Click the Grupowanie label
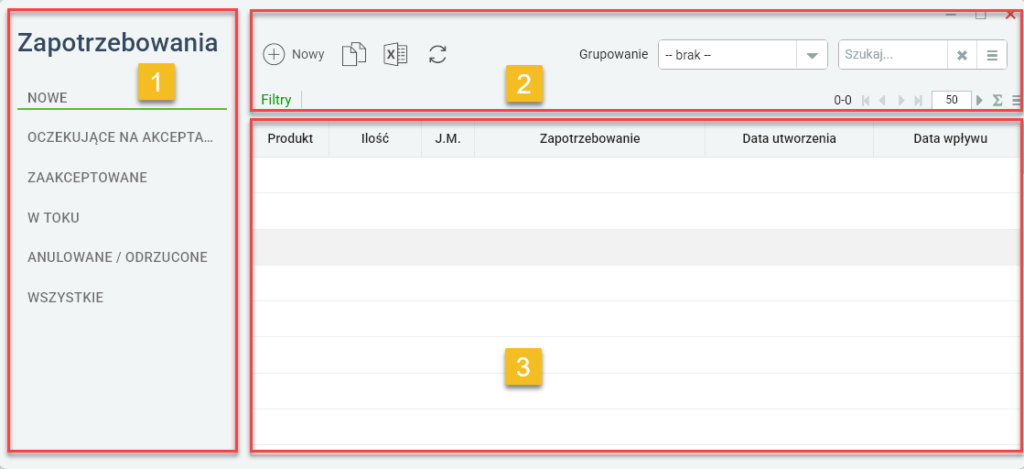The width and height of the screenshot is (1024, 469). (x=614, y=55)
